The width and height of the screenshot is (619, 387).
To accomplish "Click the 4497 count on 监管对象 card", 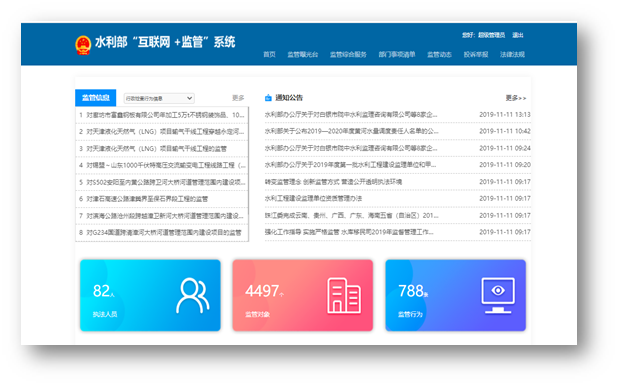I will 262,291.
